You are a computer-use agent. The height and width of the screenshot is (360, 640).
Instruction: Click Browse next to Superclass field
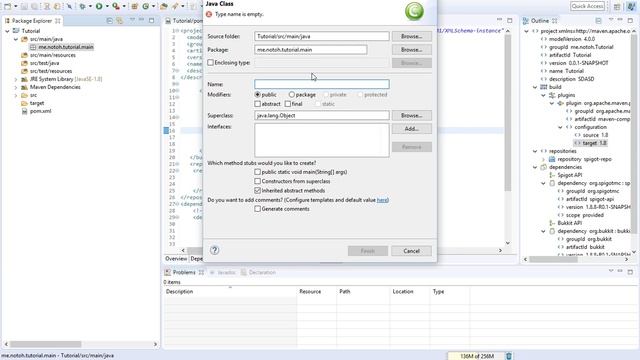pyautogui.click(x=411, y=116)
